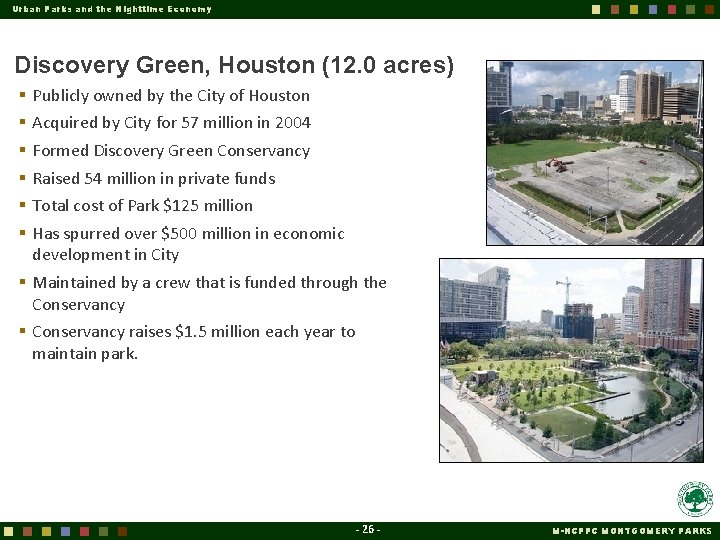This screenshot has width=720, height=540.
Task: Select the footer 'M-NCPPC MONTGOMERY PARKS'
Action: (632, 530)
